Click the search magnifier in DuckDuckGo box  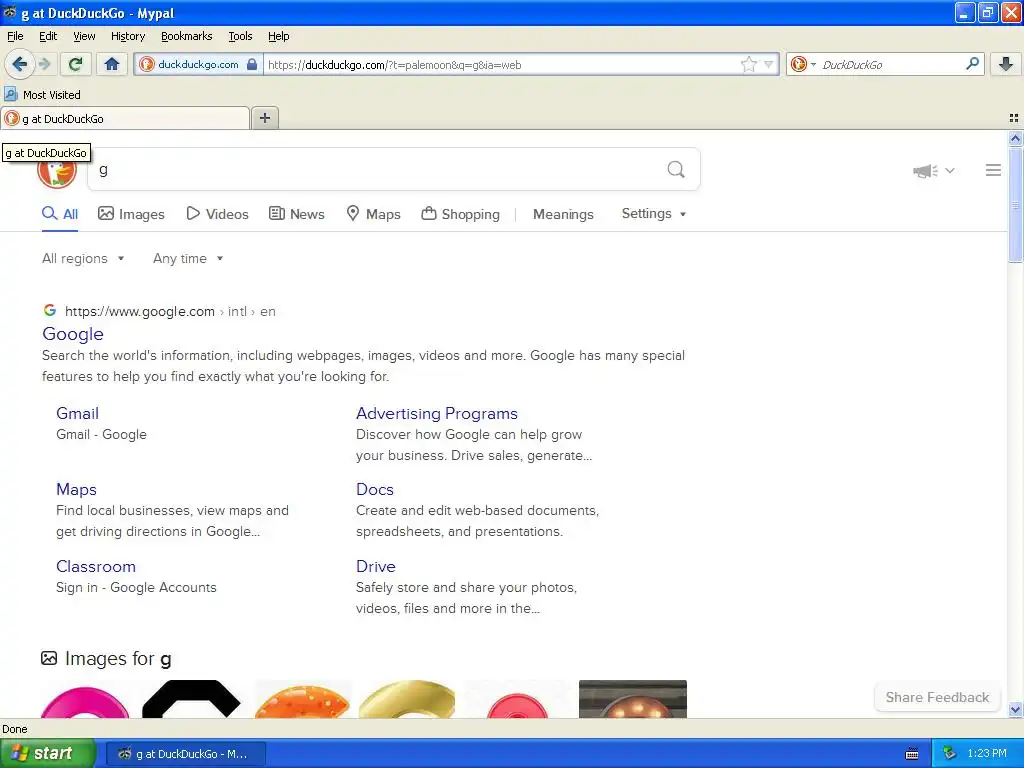tap(676, 170)
